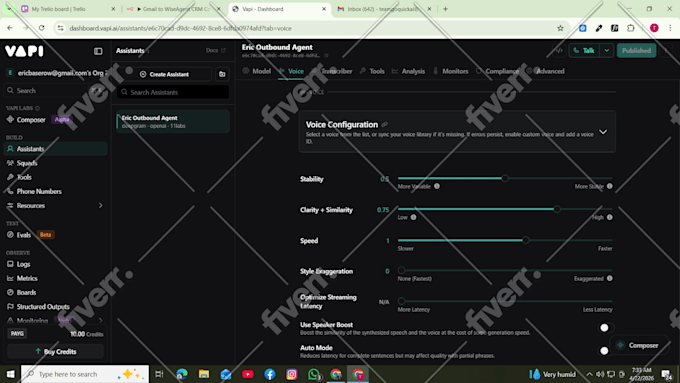Collapse the Vapi sidebar panel icon
The height and width of the screenshot is (383, 680).
point(98,51)
